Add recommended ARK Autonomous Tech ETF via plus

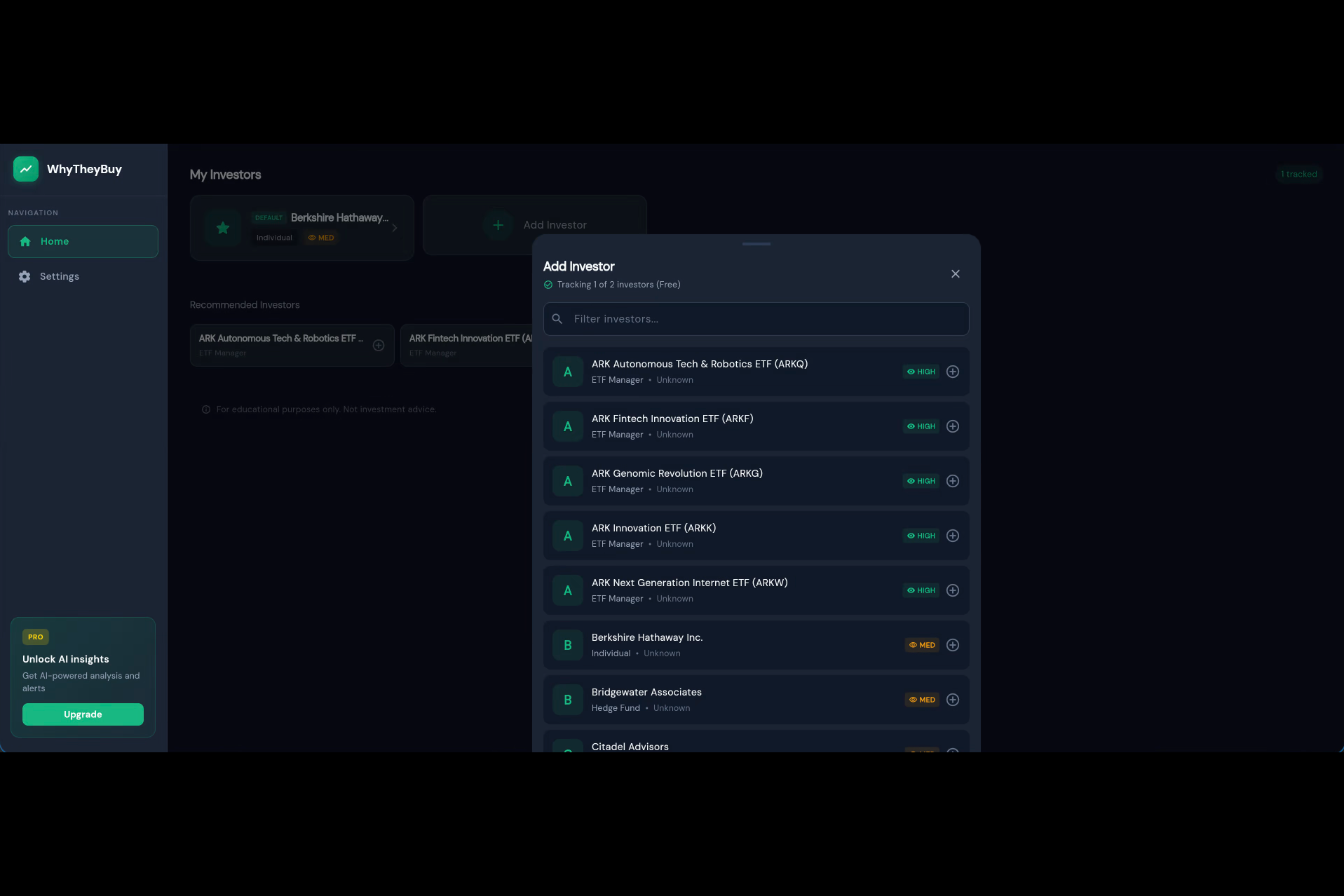(x=379, y=345)
